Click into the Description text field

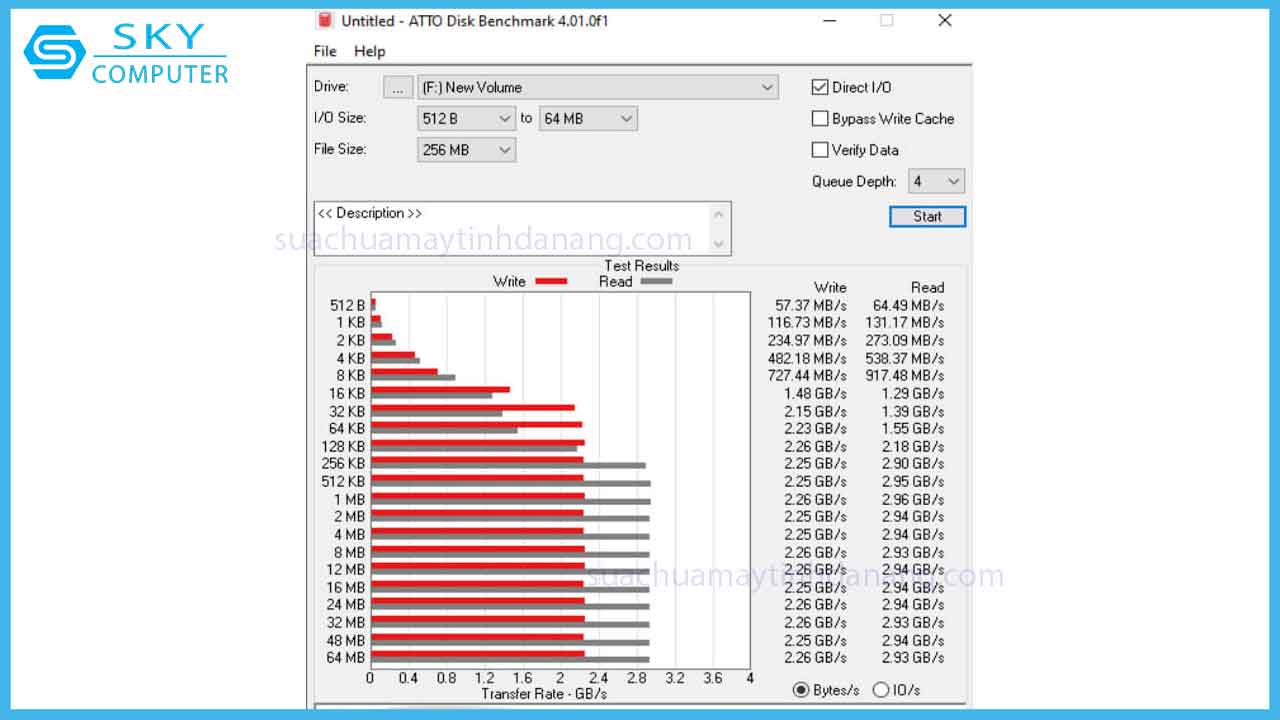tap(512, 228)
